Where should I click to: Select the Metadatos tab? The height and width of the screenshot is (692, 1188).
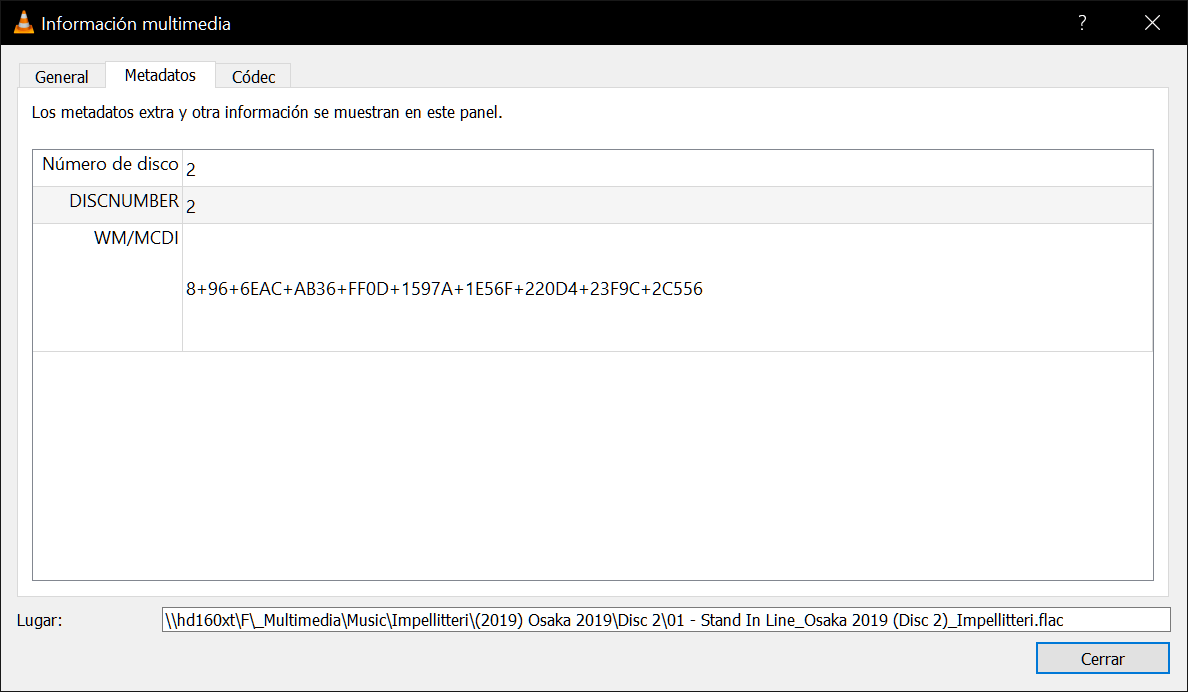click(160, 76)
